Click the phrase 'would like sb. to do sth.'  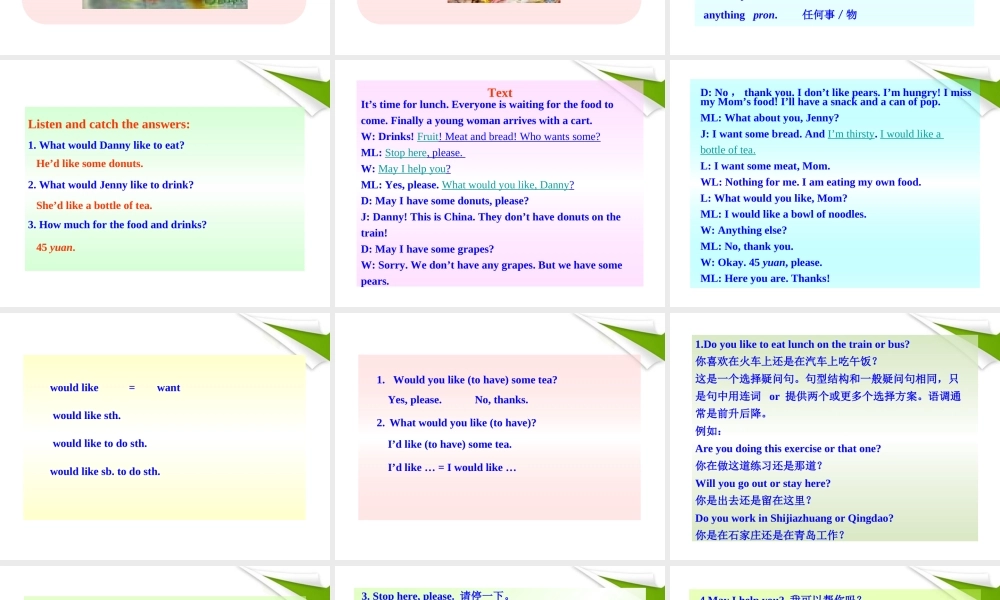coord(105,472)
